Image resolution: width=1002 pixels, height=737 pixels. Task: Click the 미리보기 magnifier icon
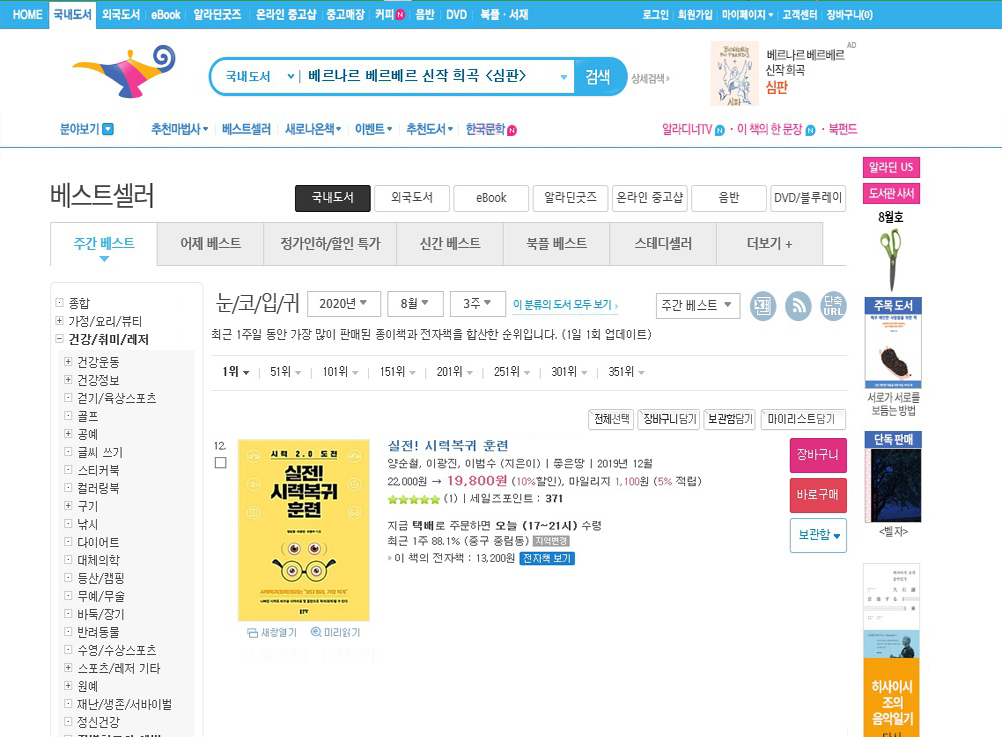(x=316, y=632)
